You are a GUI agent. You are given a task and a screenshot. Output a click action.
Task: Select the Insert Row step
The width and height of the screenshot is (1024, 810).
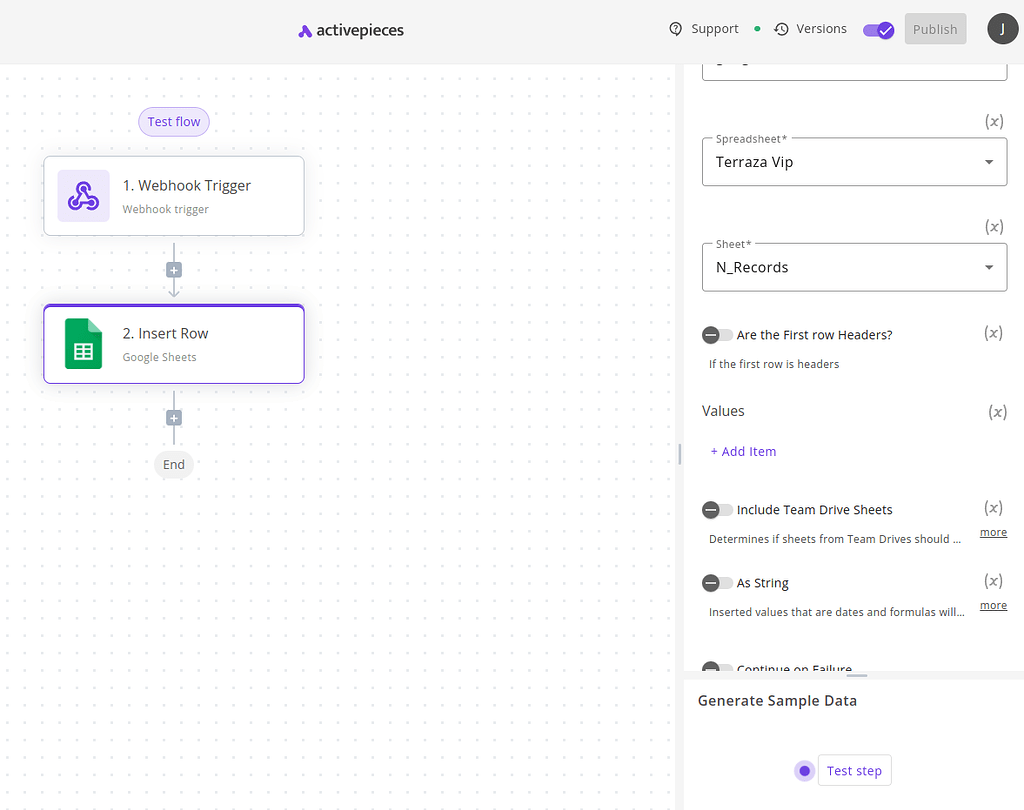tap(174, 344)
